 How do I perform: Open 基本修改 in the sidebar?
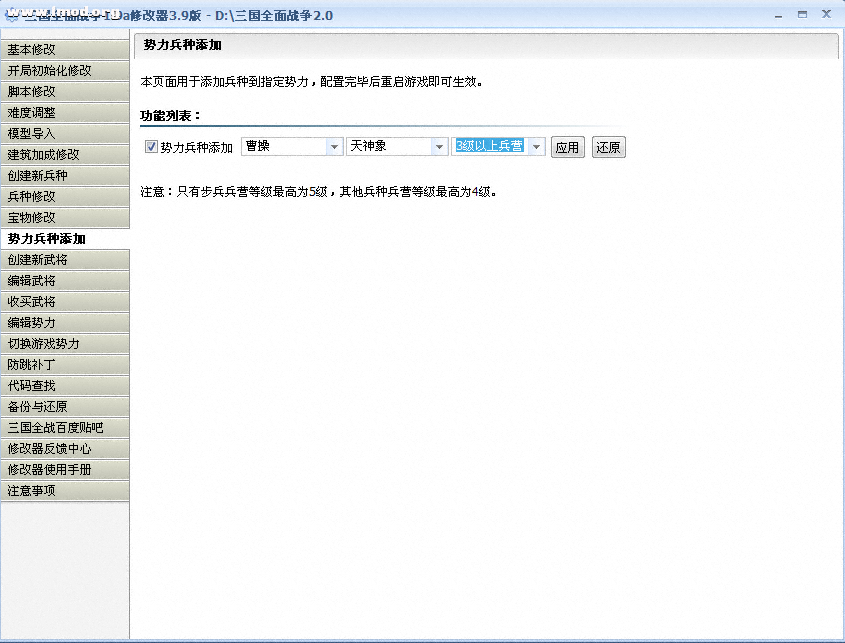pos(65,50)
